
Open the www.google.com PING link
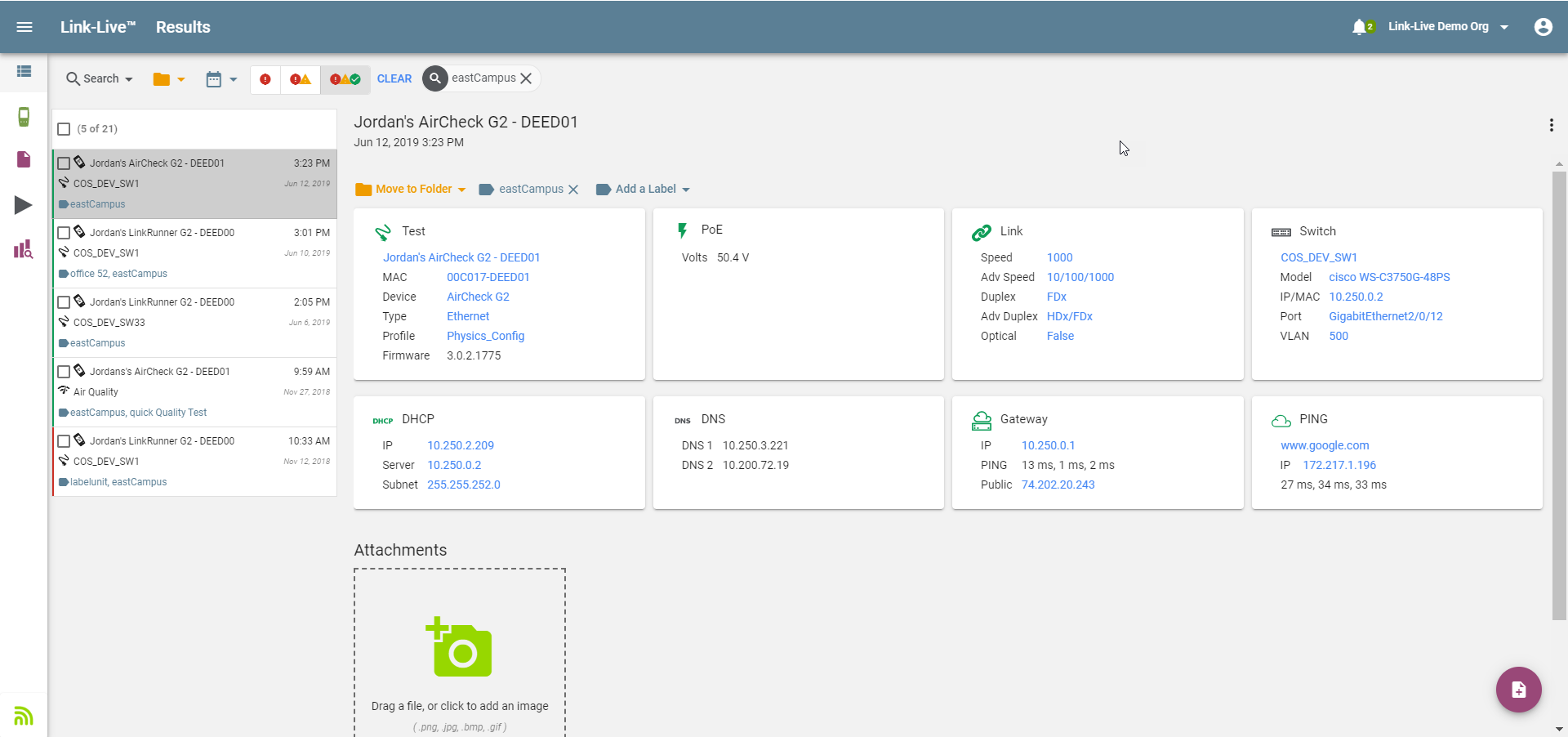click(1325, 445)
